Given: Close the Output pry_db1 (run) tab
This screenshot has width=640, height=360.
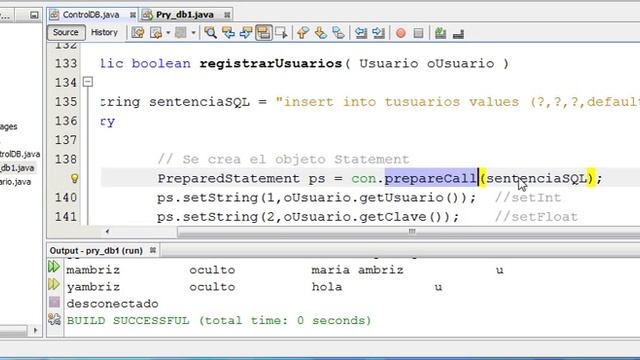Looking at the screenshot, I should click(x=153, y=250).
